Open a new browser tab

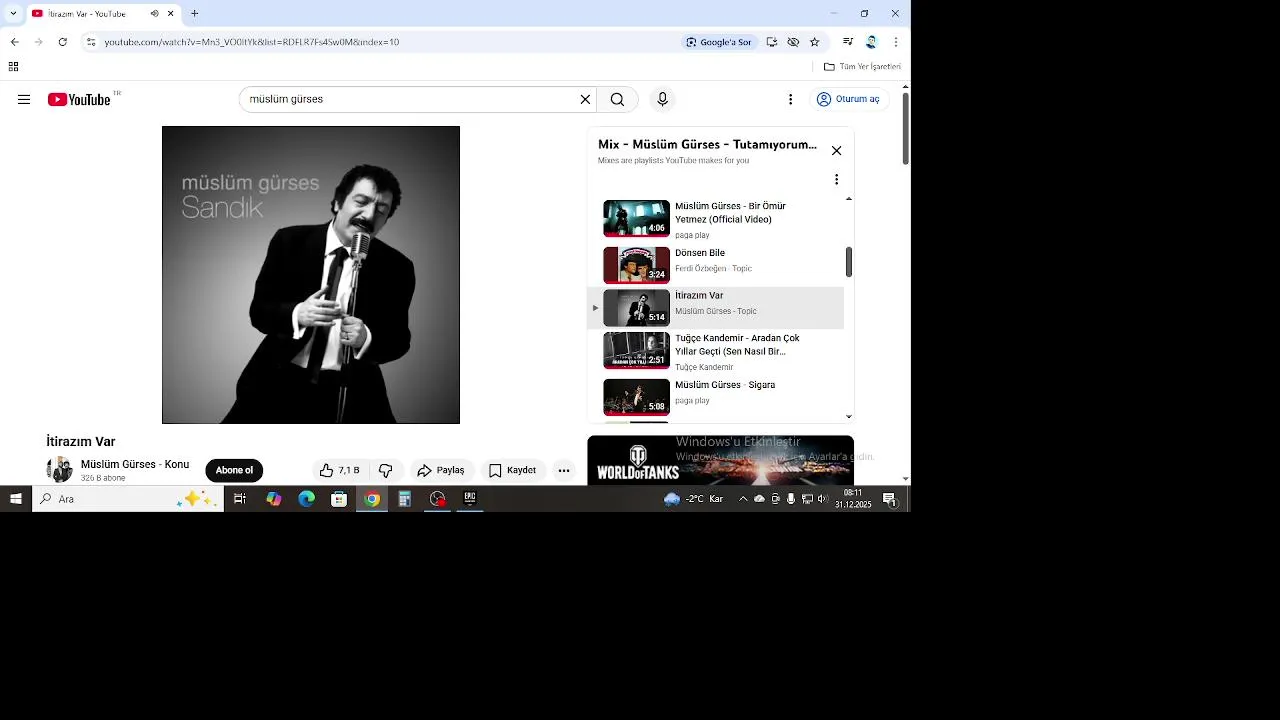[x=194, y=14]
